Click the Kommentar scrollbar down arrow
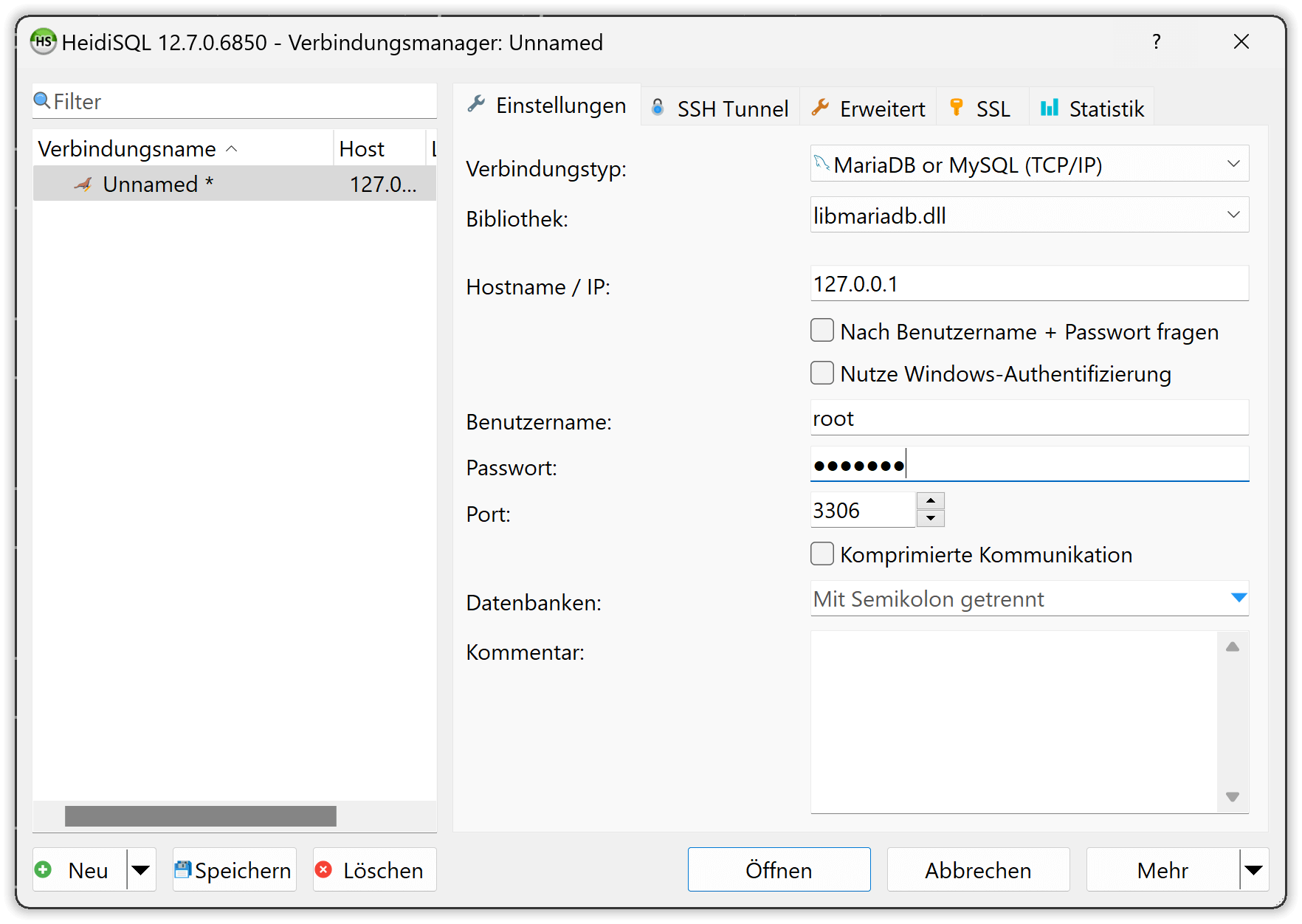 [x=1233, y=796]
